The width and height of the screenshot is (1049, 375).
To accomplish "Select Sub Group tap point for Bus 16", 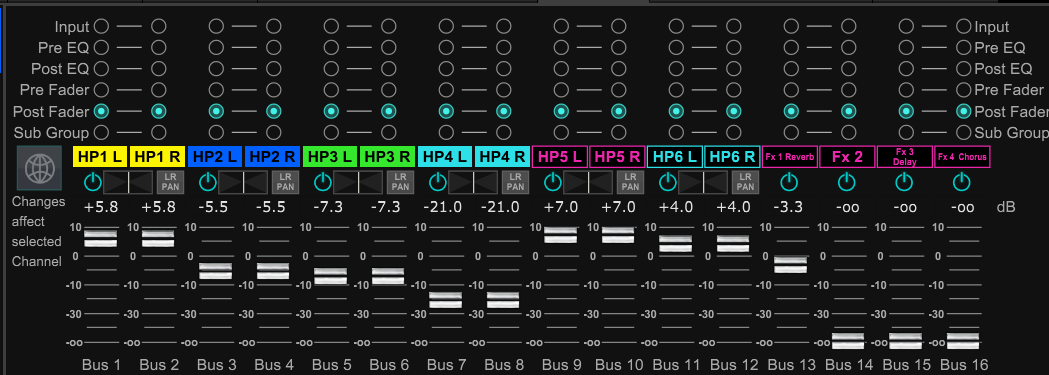I will [x=963, y=132].
